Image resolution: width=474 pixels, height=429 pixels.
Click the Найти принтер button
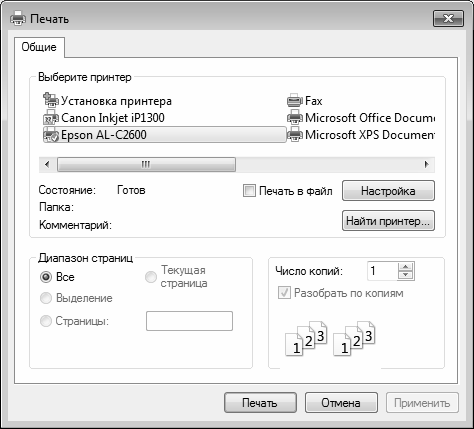[388, 220]
